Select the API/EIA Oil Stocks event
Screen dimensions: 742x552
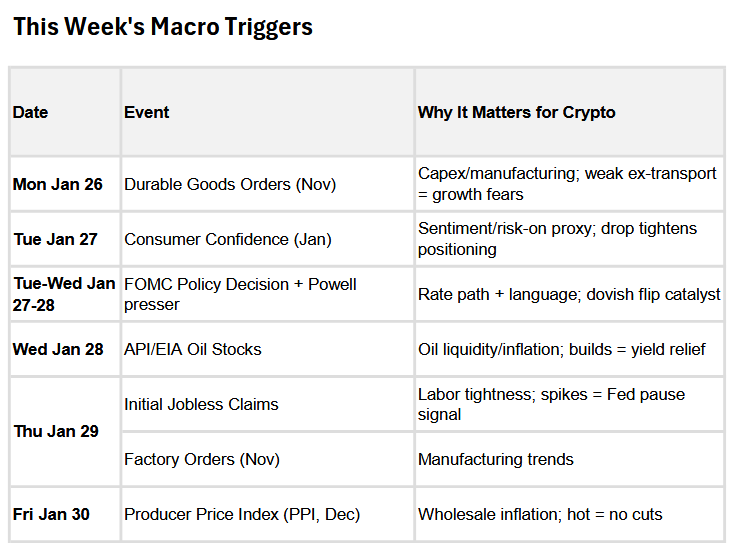(193, 349)
